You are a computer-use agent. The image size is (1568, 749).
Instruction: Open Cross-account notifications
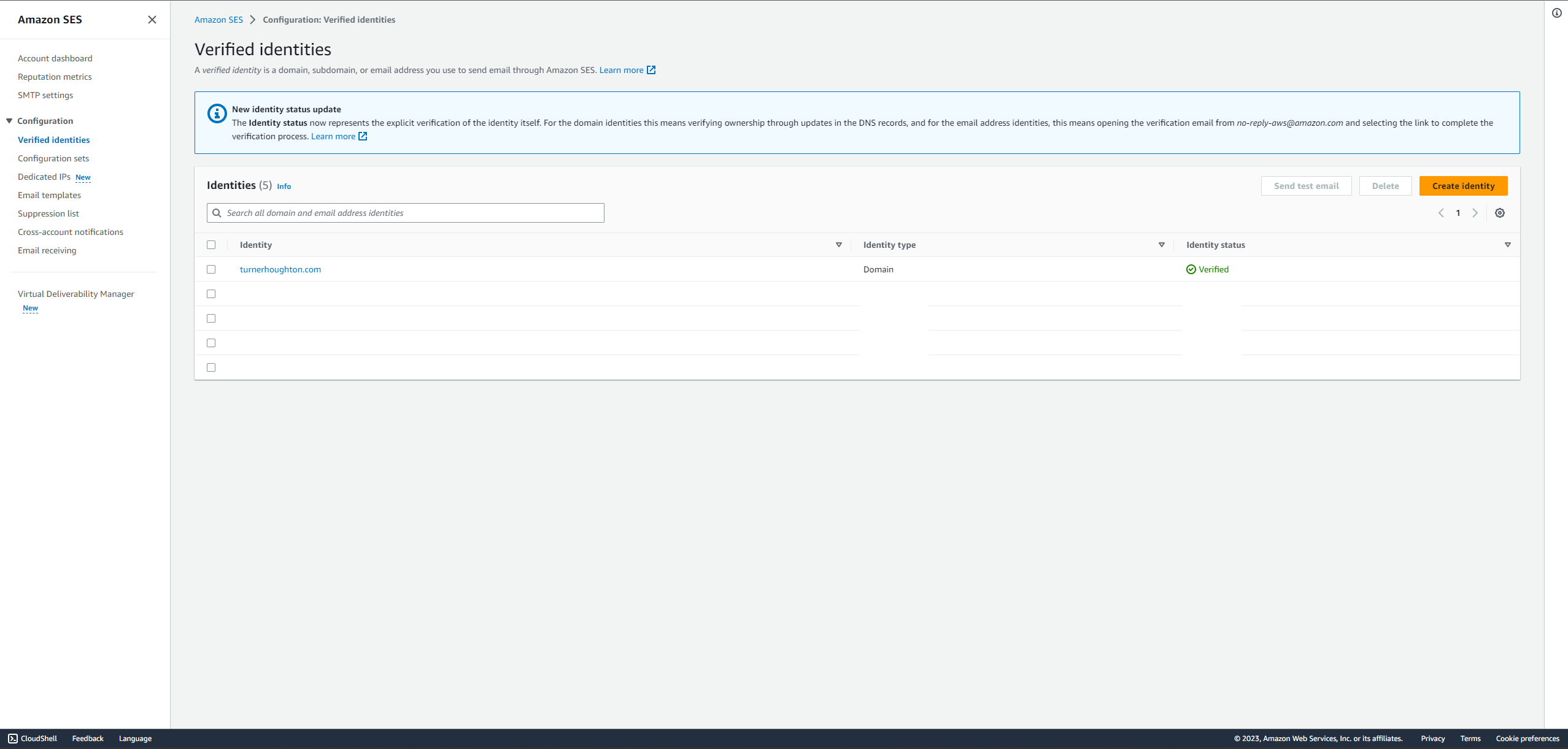(x=71, y=232)
